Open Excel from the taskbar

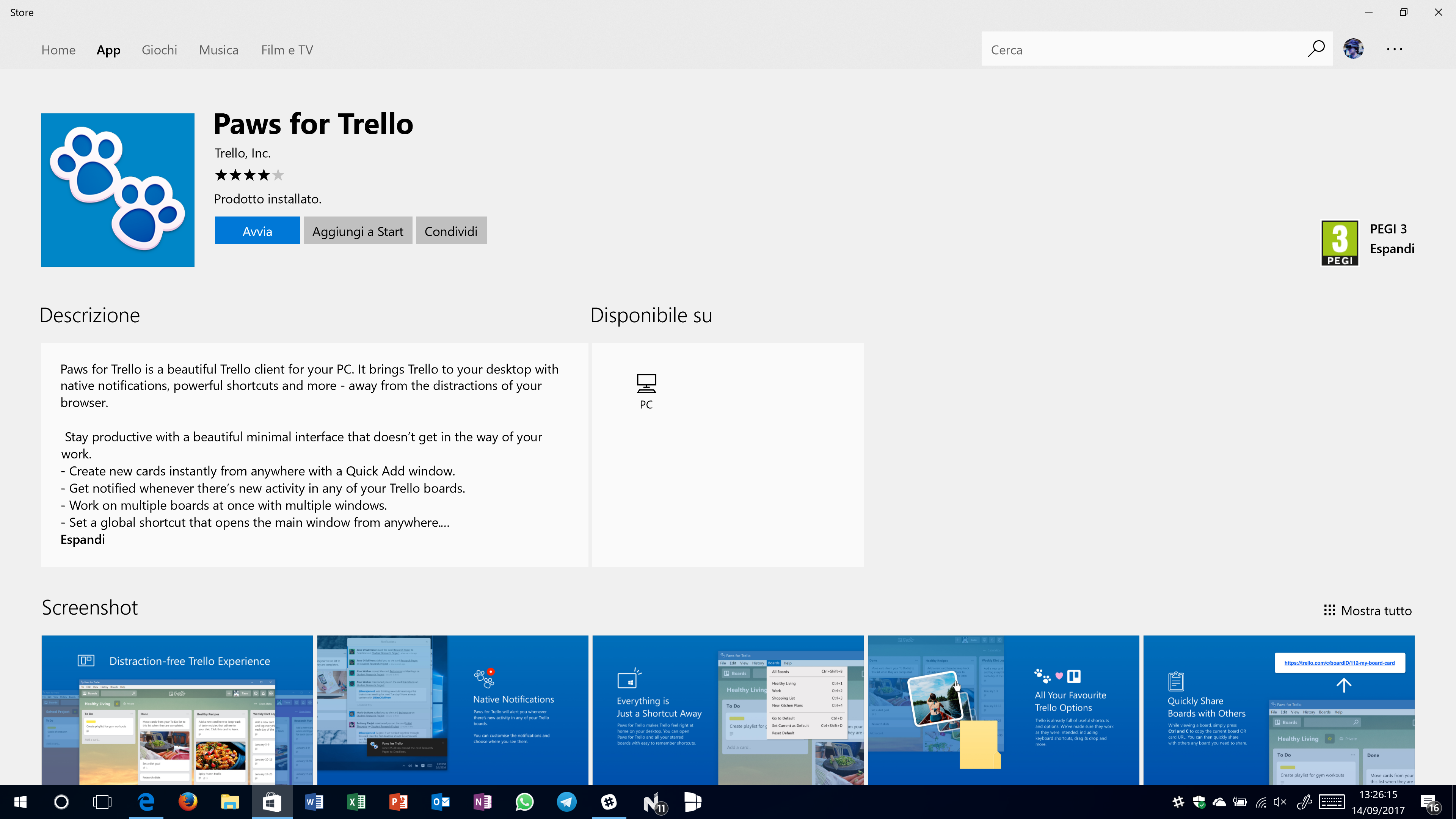click(356, 802)
